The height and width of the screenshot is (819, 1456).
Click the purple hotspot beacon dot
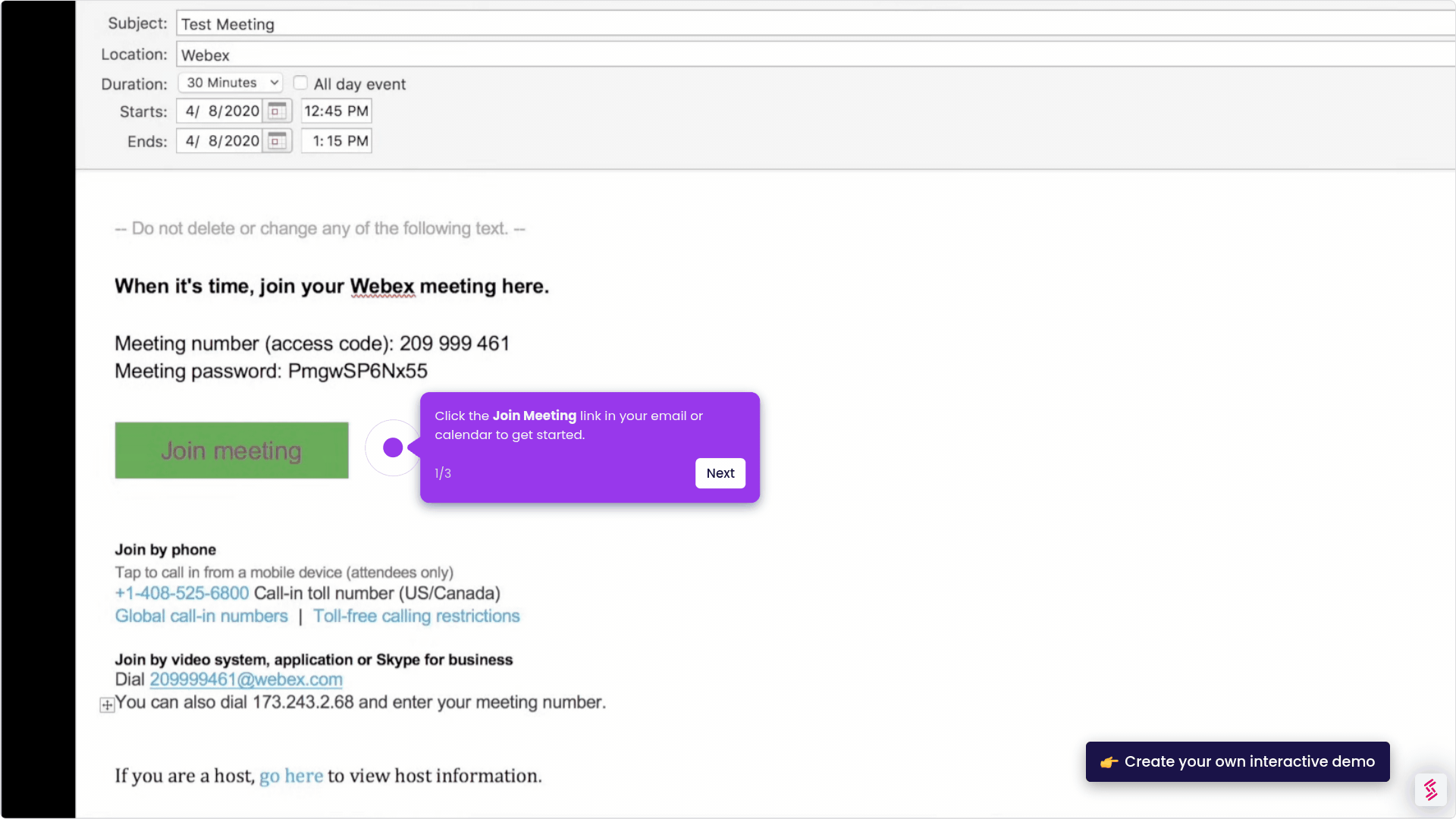tap(393, 447)
